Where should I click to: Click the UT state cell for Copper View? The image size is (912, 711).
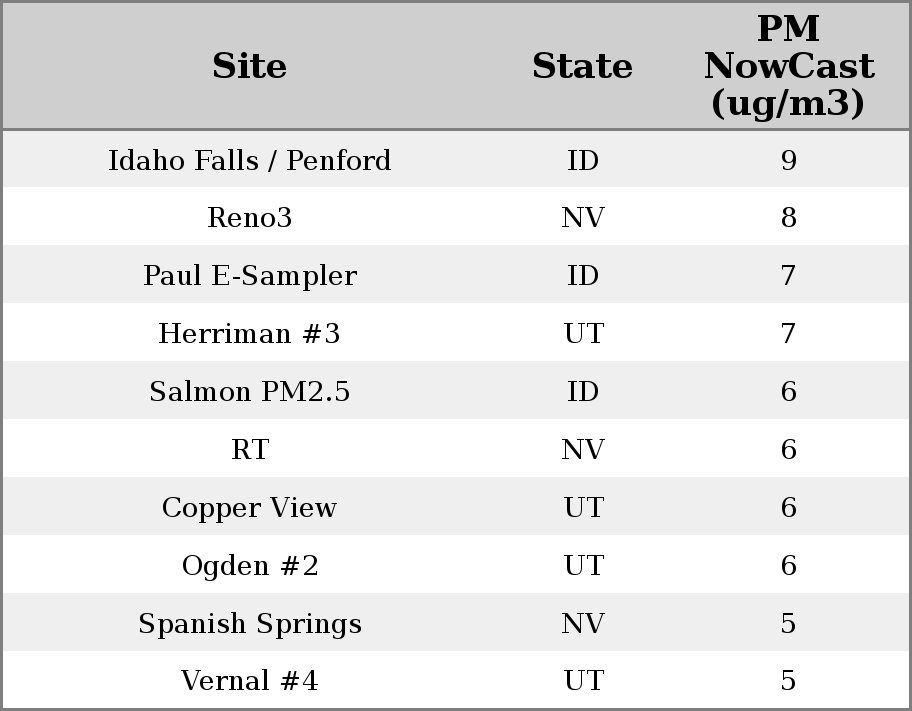[583, 508]
